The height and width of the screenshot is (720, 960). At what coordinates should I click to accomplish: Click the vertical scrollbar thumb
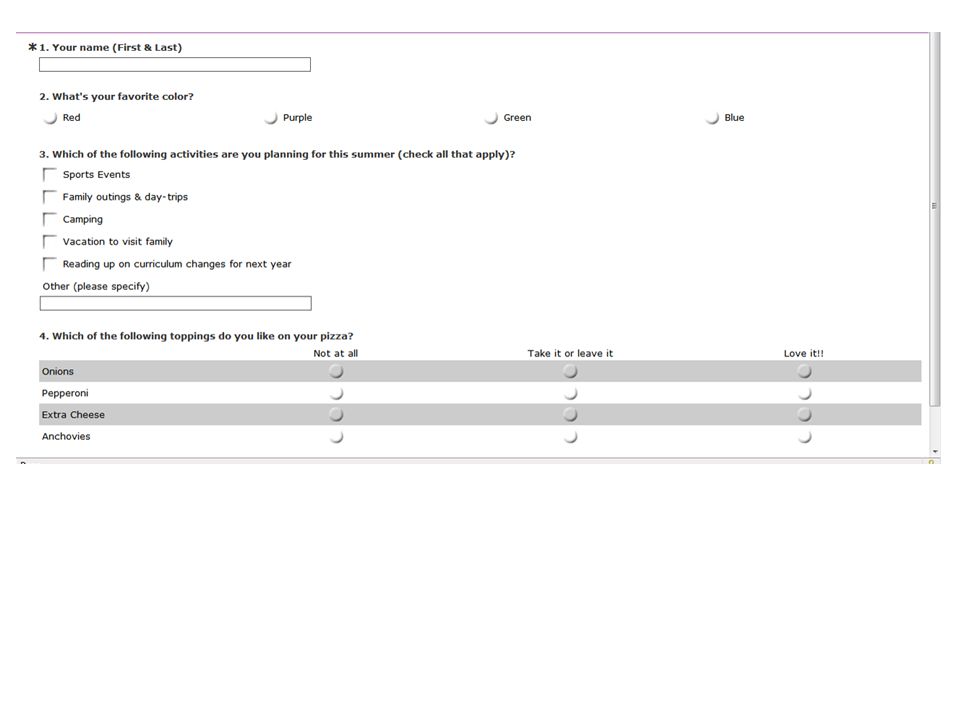pyautogui.click(x=934, y=219)
